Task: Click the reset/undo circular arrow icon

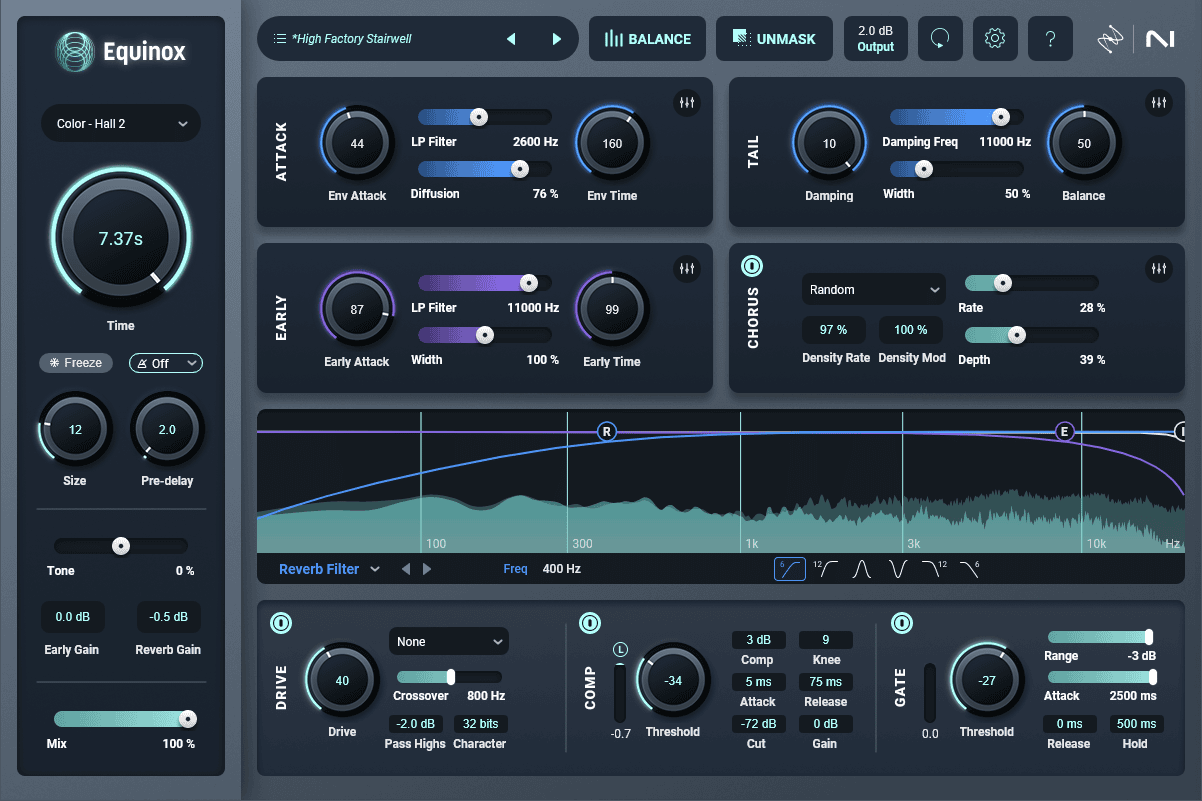Action: click(x=939, y=39)
